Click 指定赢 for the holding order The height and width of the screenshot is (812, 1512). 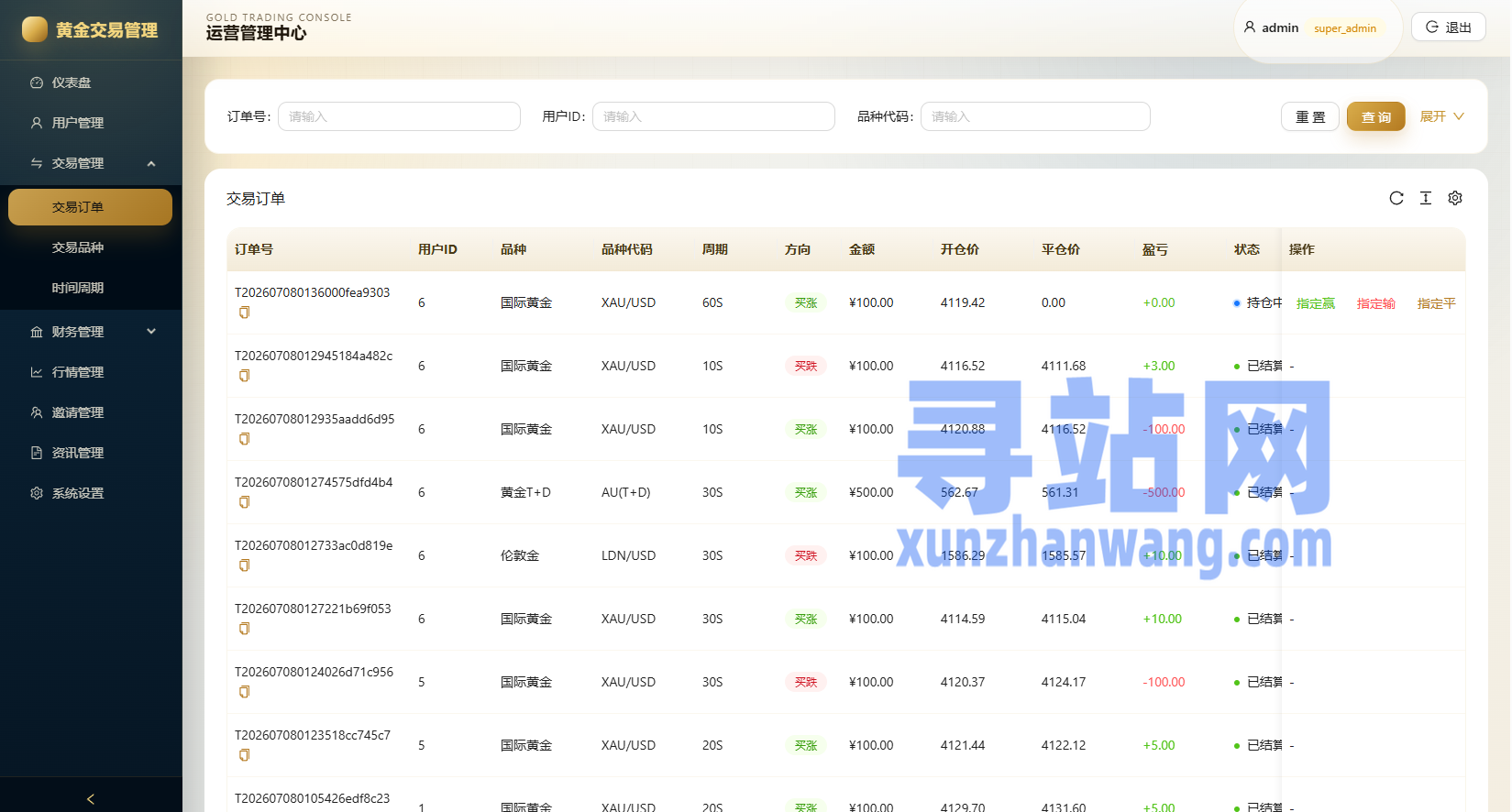click(x=1316, y=303)
